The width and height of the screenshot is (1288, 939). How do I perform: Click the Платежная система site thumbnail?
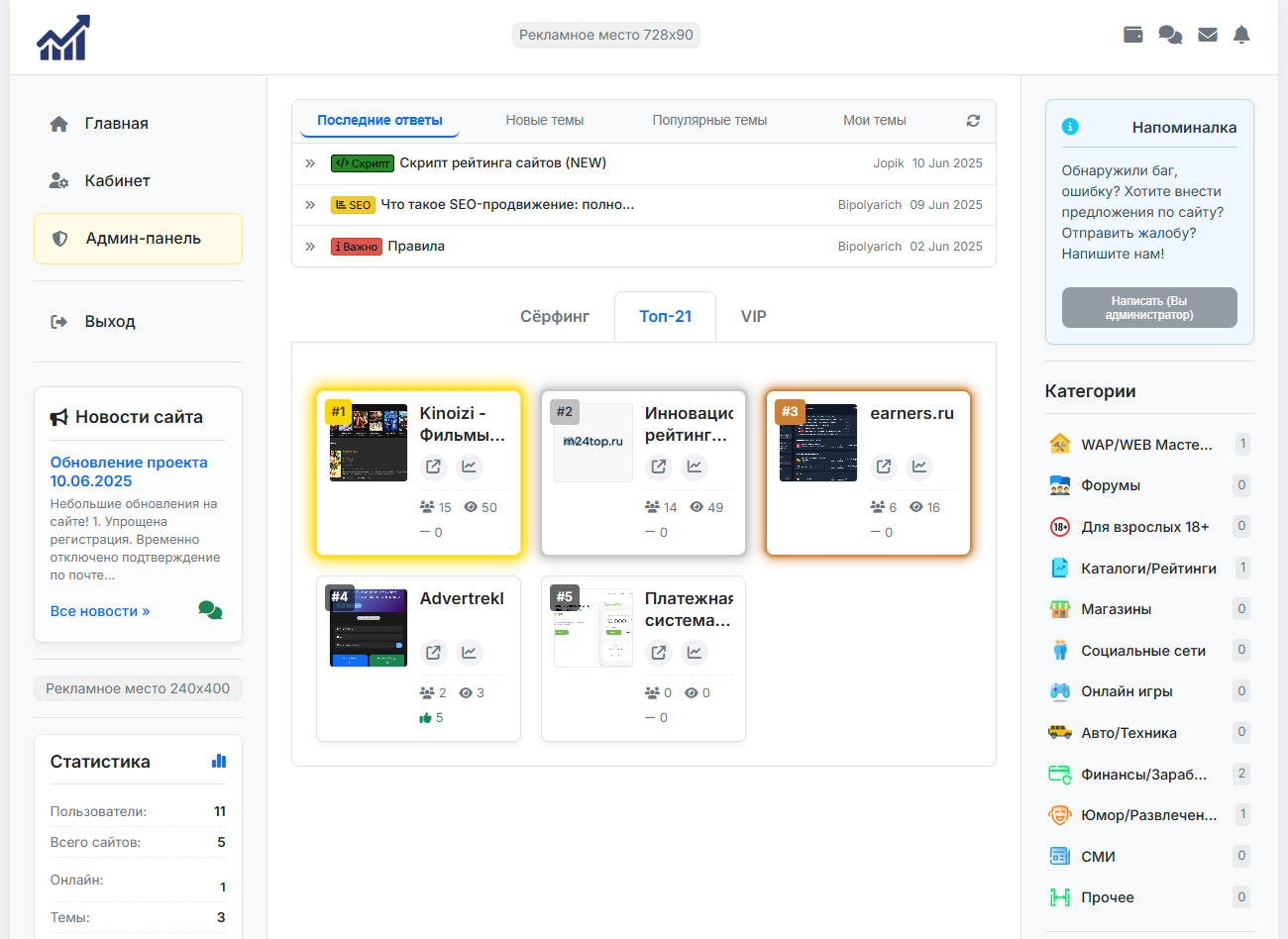pos(592,628)
